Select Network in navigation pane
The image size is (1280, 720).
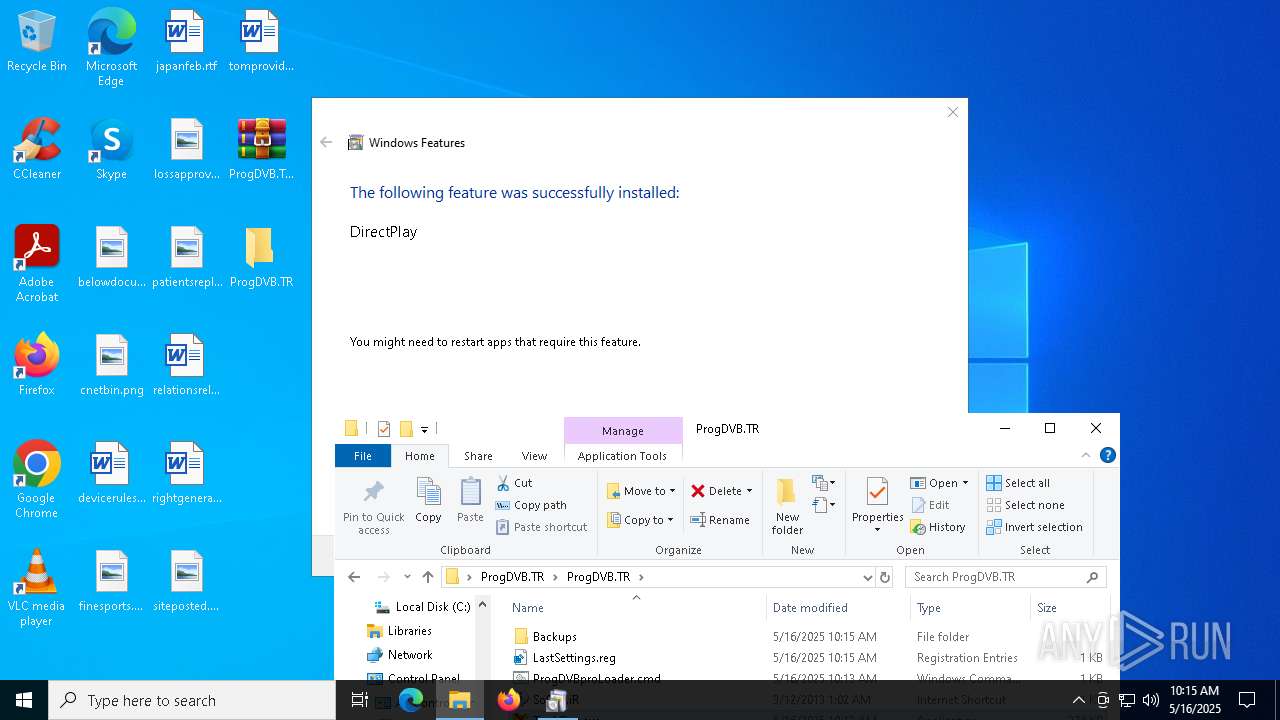(x=399, y=654)
